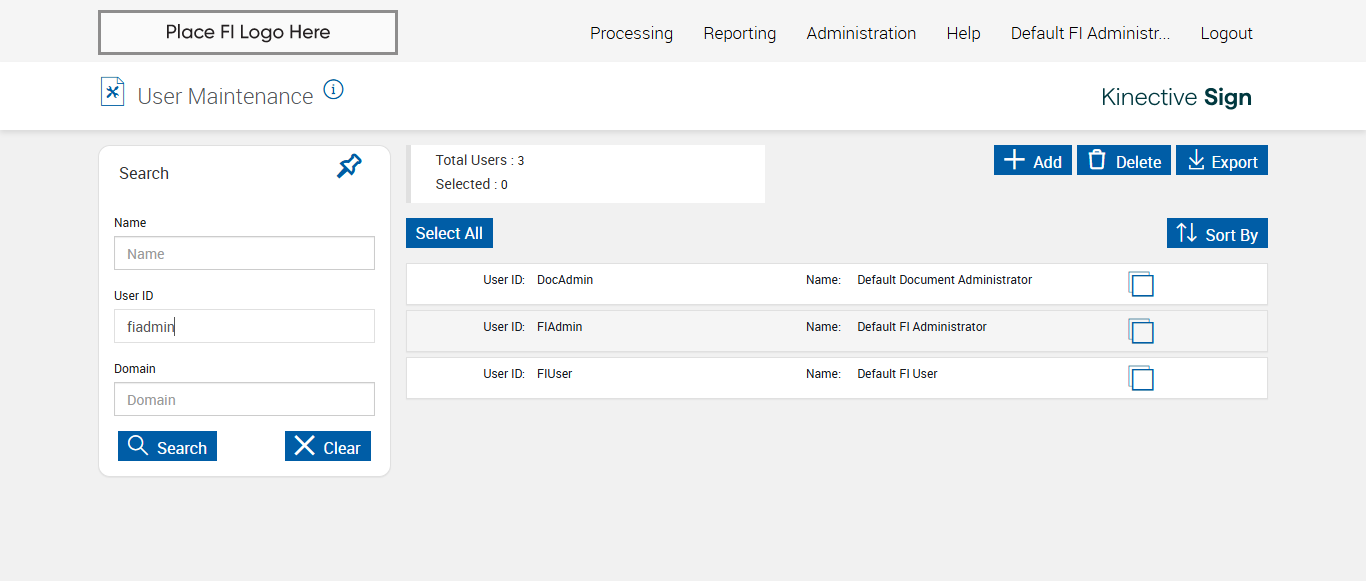Check the FIAdmin user checkbox
This screenshot has height=581, width=1366.
(x=1142, y=332)
